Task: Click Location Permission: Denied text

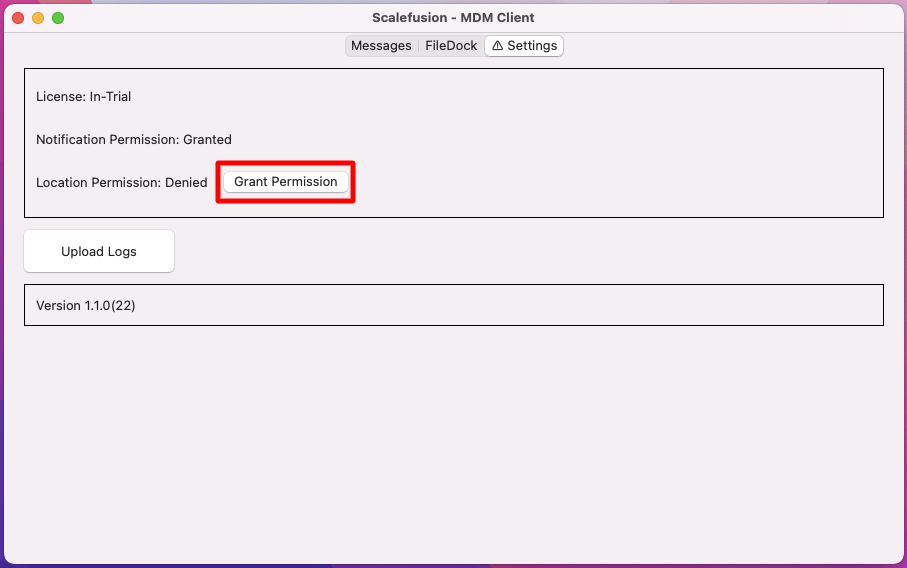Action: click(x=121, y=182)
